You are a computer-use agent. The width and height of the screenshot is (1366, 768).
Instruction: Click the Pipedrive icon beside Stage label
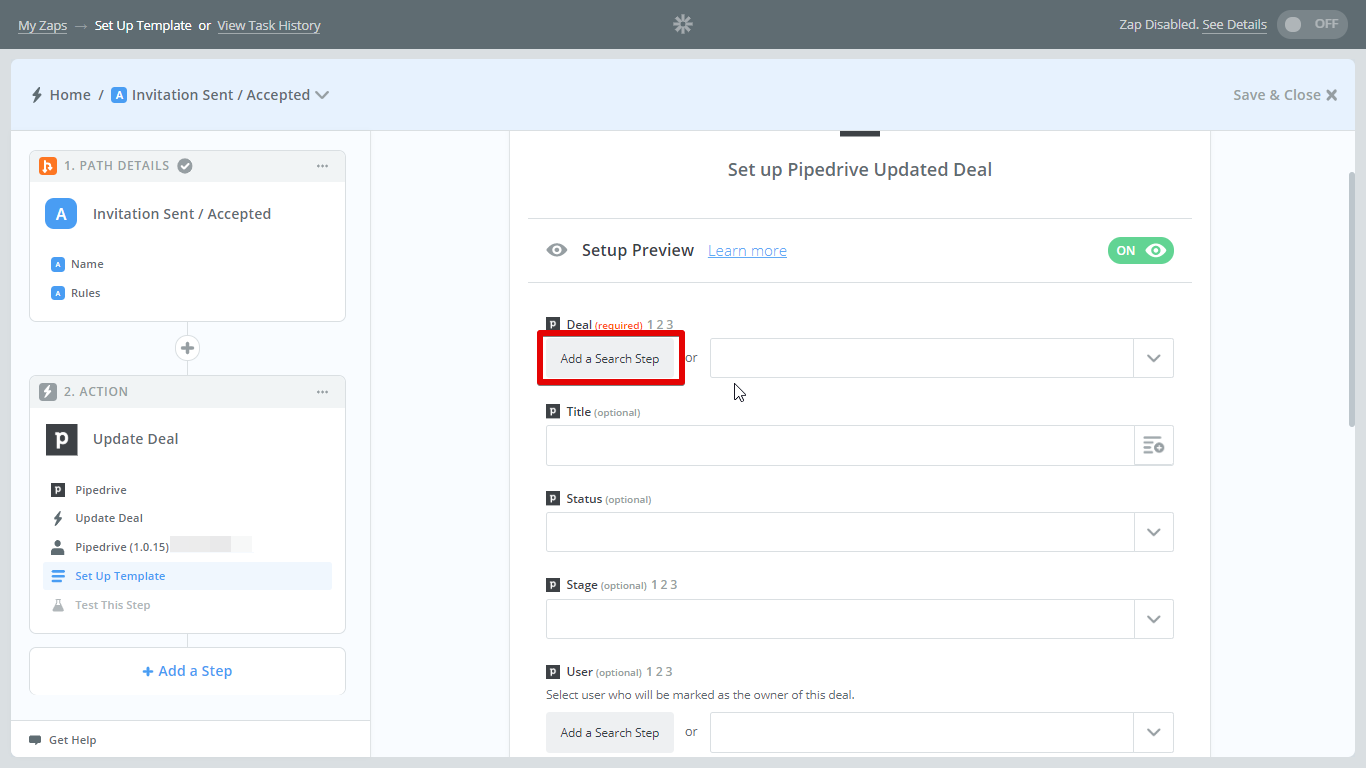click(553, 584)
